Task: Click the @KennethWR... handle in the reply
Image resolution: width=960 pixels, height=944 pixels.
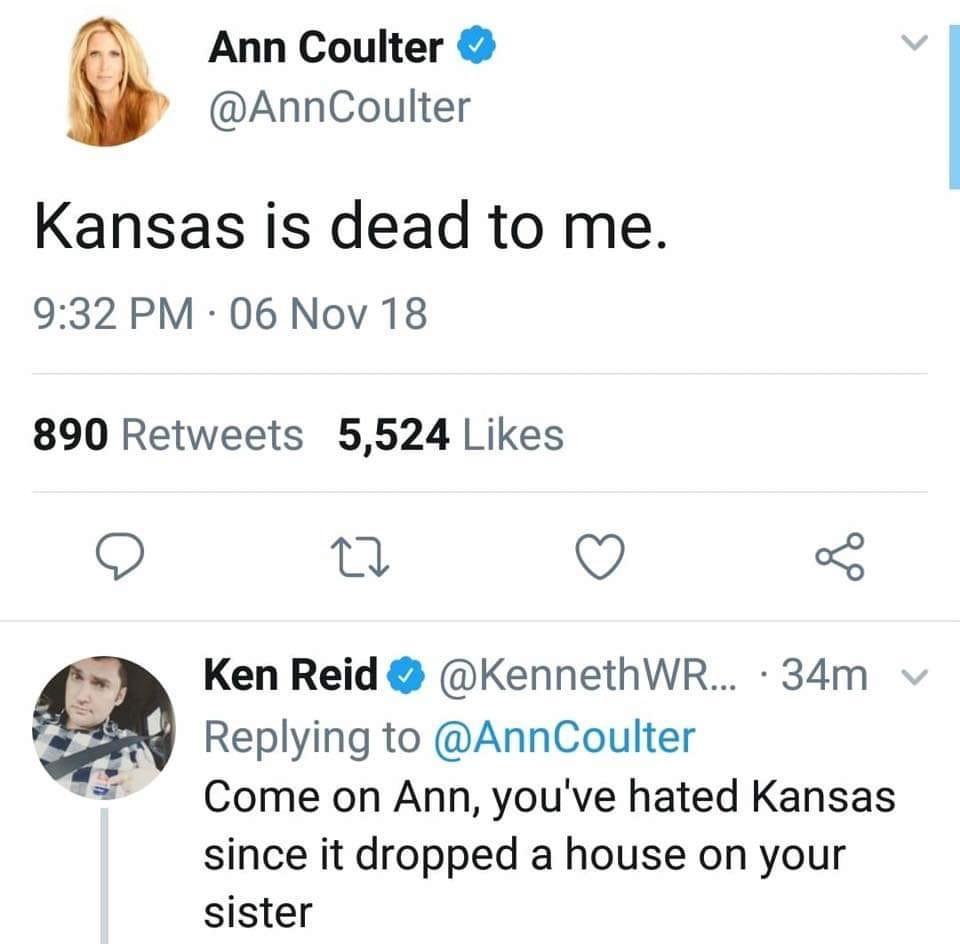Action: (590, 677)
